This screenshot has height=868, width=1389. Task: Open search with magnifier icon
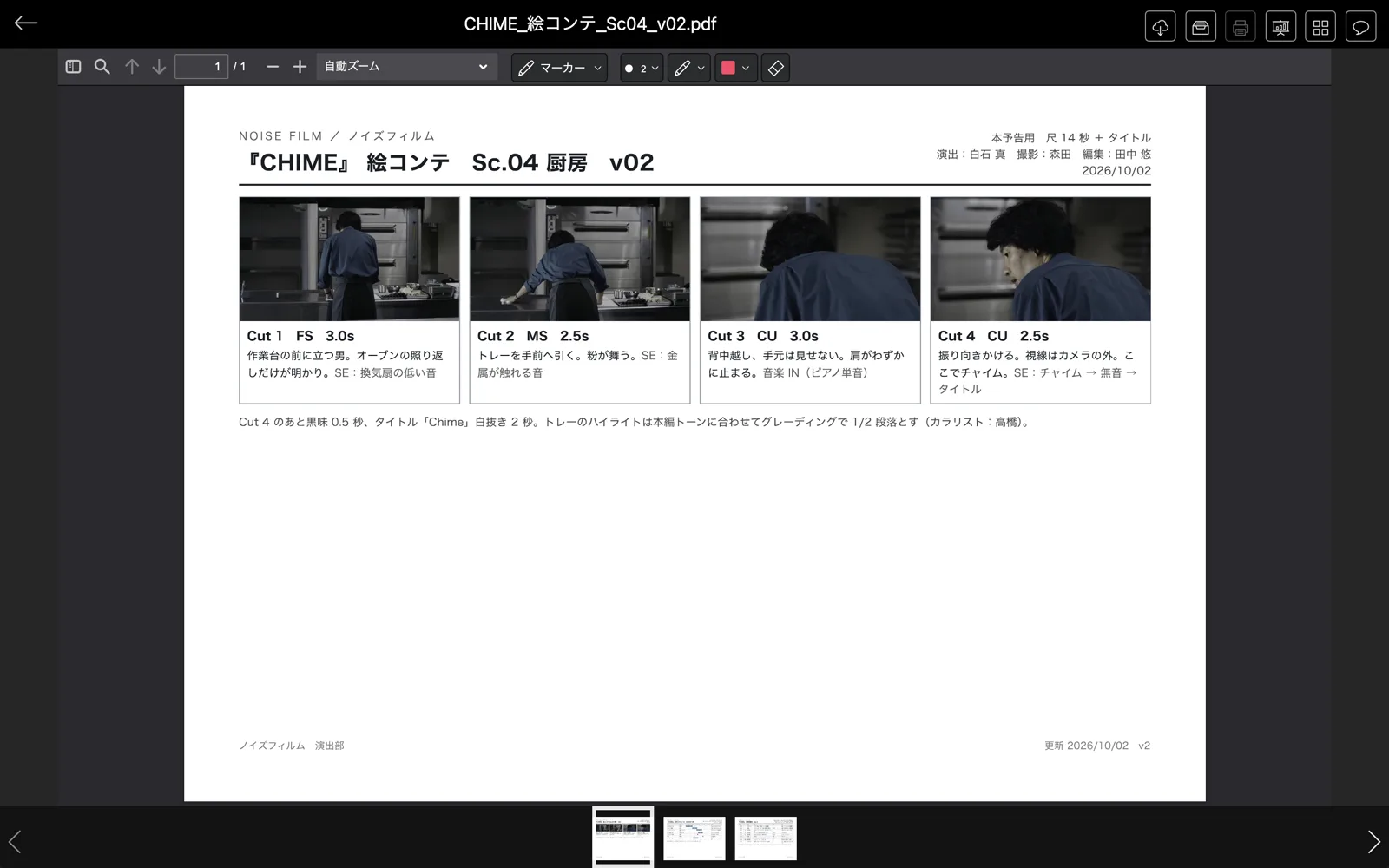coord(102,67)
